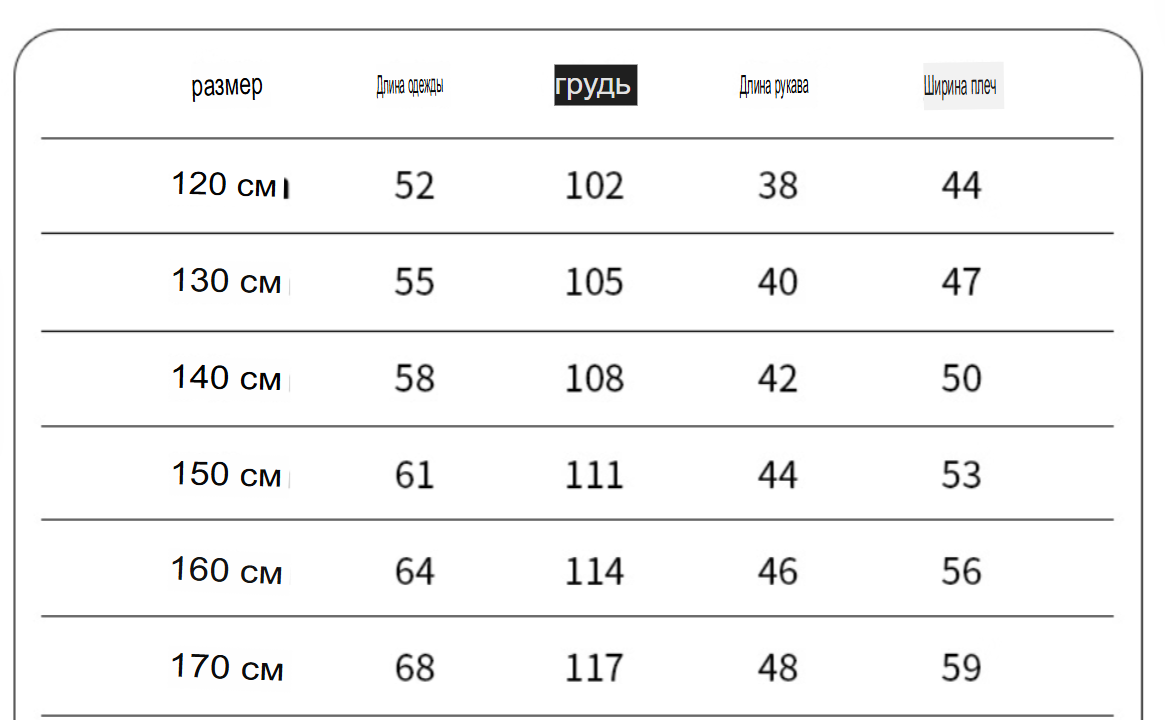This screenshot has height=720, width=1165.
Task: Select the 160 см size row label
Action: (x=227, y=571)
